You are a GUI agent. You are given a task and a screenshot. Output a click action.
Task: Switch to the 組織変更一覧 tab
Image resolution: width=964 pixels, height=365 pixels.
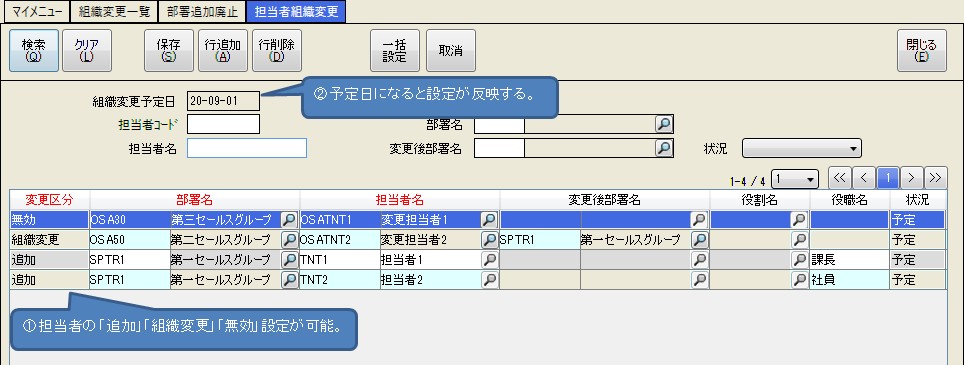114,12
